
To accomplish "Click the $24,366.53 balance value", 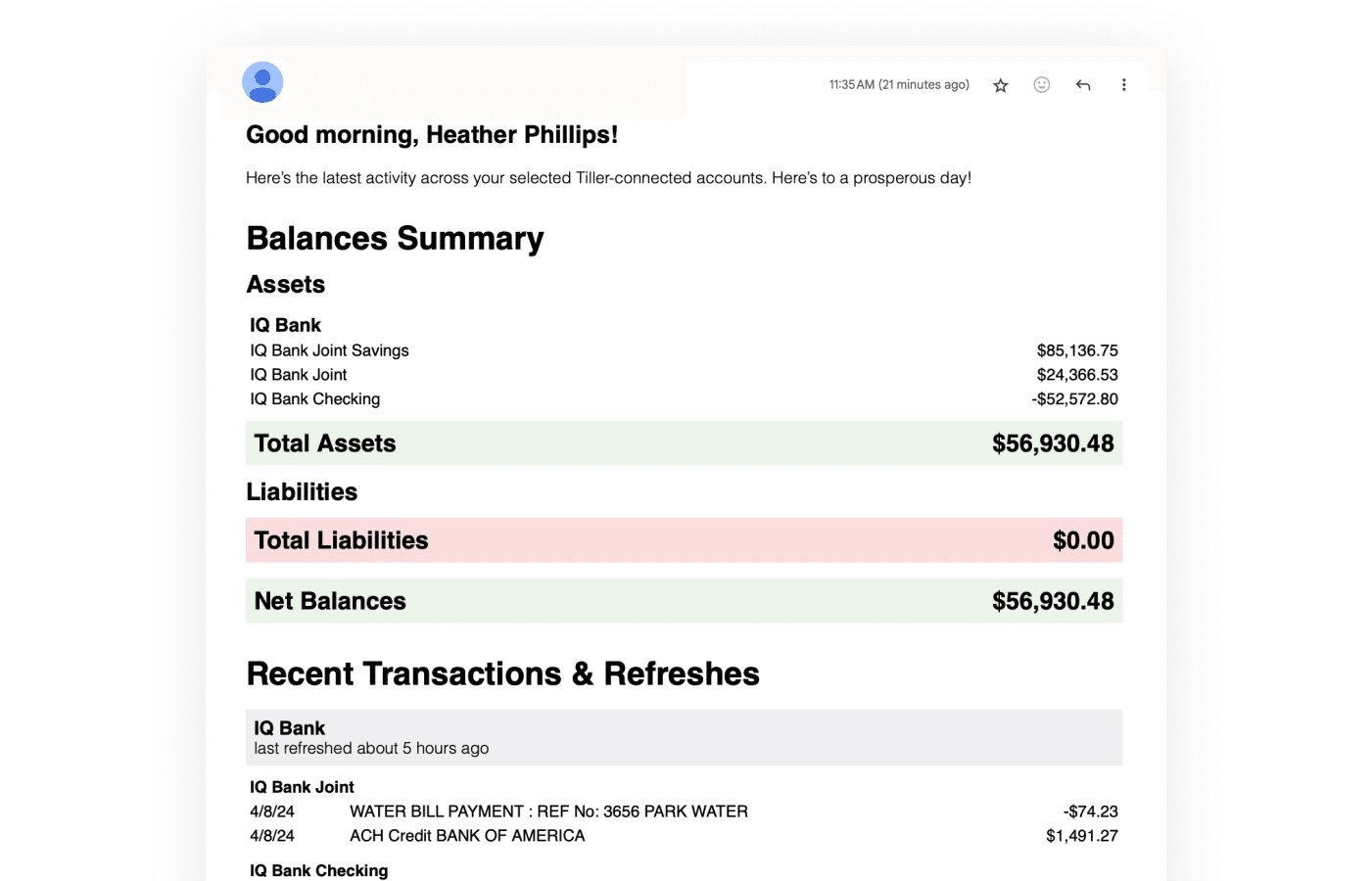I will [x=1077, y=375].
